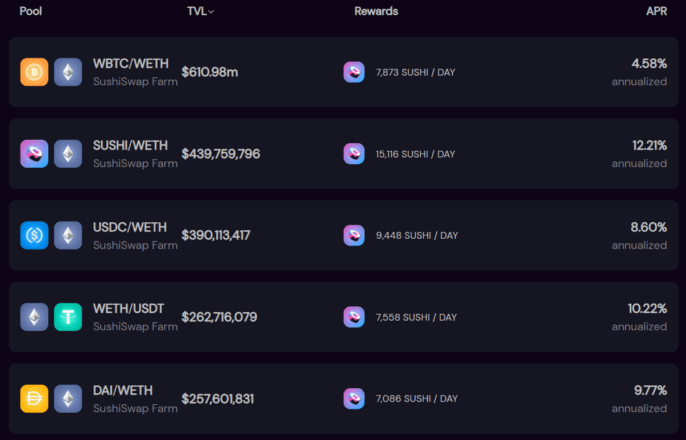Click the Sushi reward icon beside 15,116 SUSHI / DAY

(x=354, y=154)
